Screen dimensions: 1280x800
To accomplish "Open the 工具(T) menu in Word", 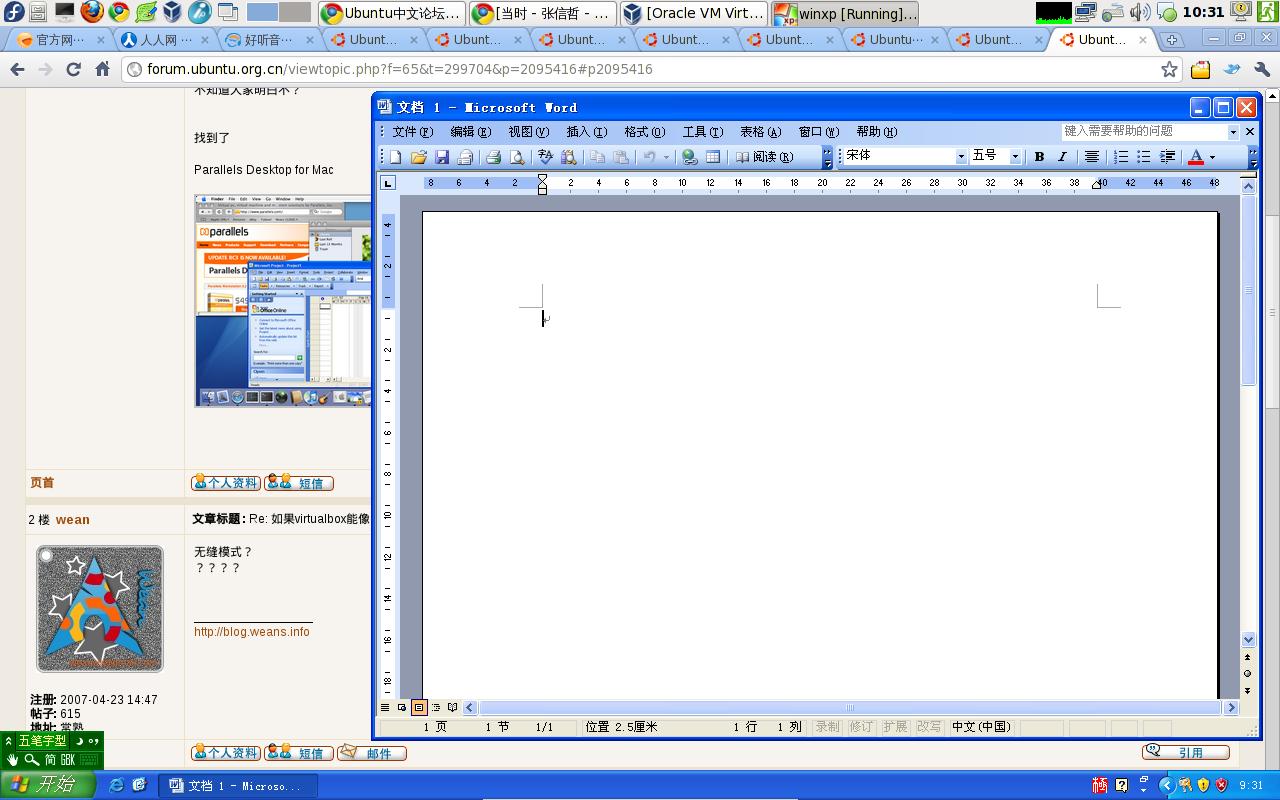I will 702,132.
